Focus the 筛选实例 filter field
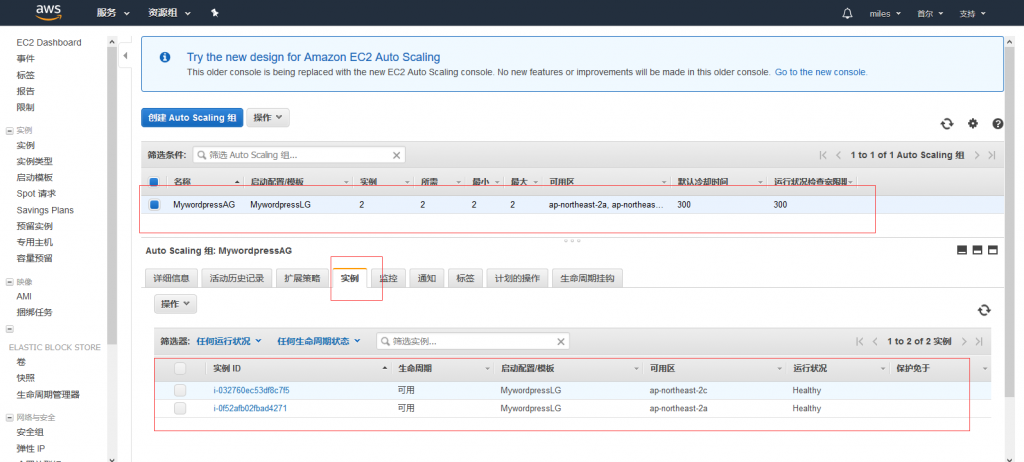This screenshot has height=462, width=1024. point(472,341)
